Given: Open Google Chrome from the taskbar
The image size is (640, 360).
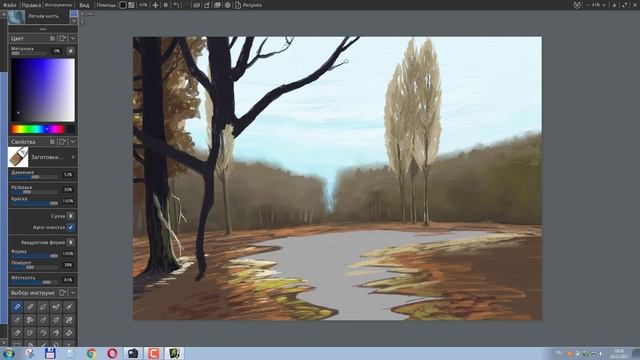Looking at the screenshot, I should pos(91,353).
